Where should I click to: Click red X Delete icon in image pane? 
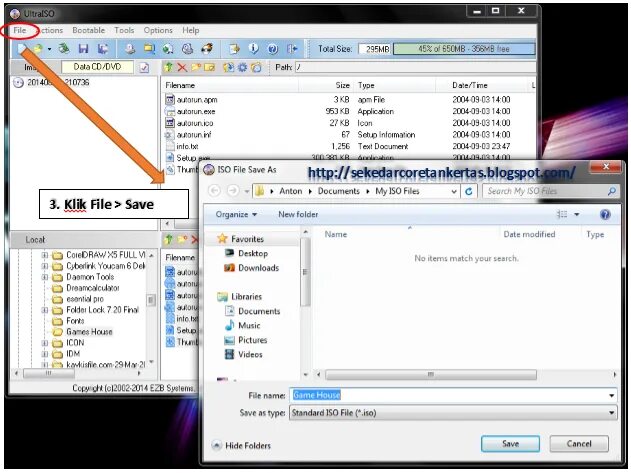pos(182,67)
